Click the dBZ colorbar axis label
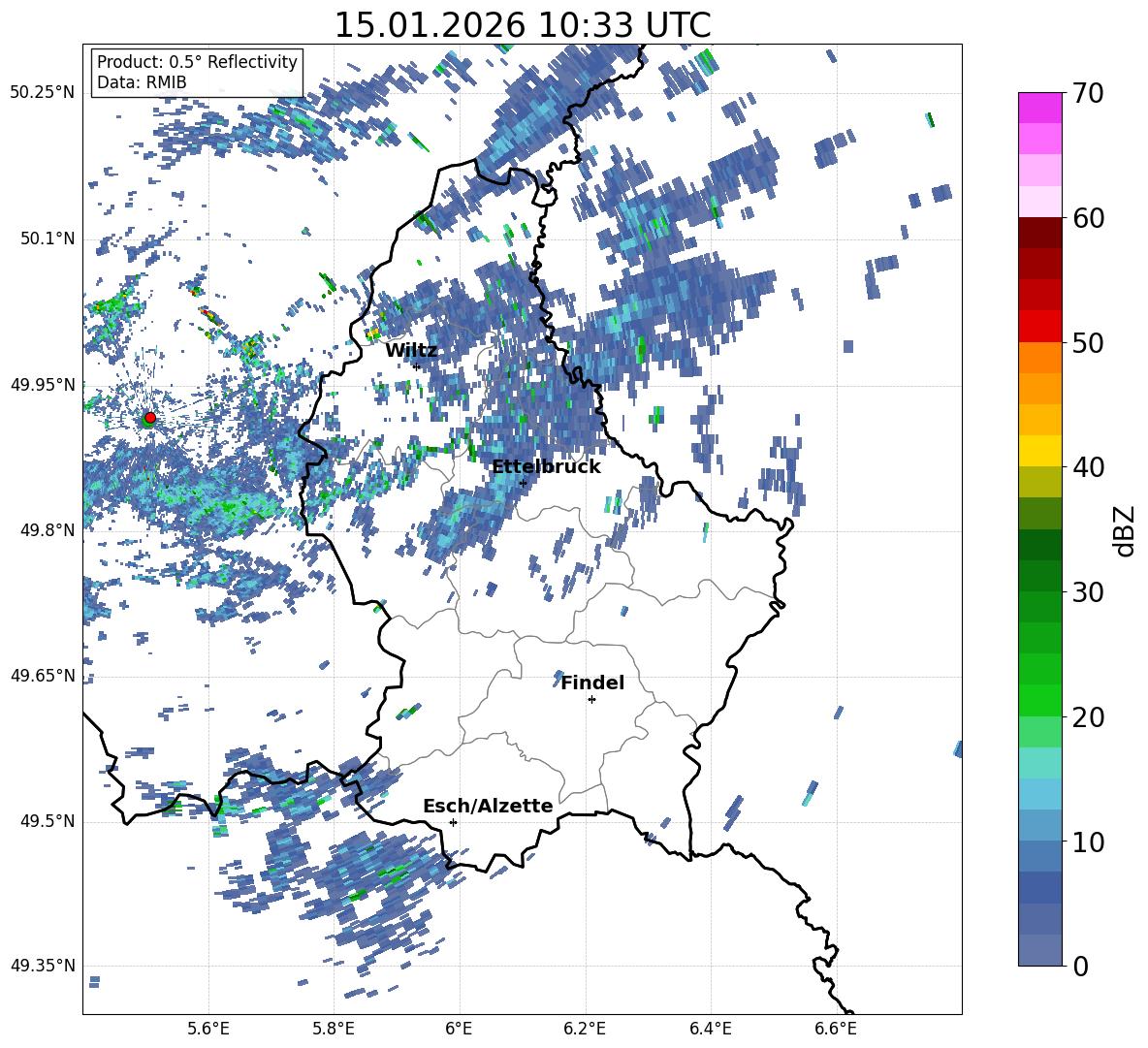 click(1124, 530)
